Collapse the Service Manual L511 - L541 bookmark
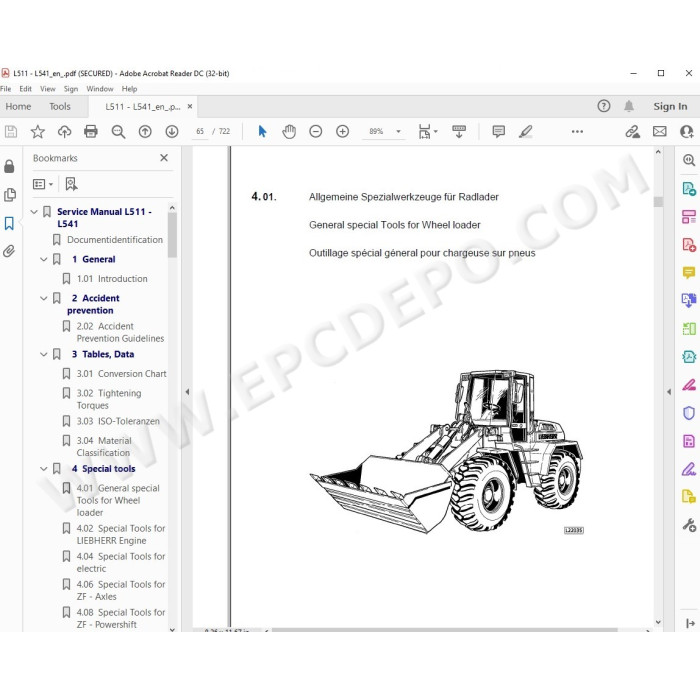This screenshot has height=700, width=700. pyautogui.click(x=34, y=212)
